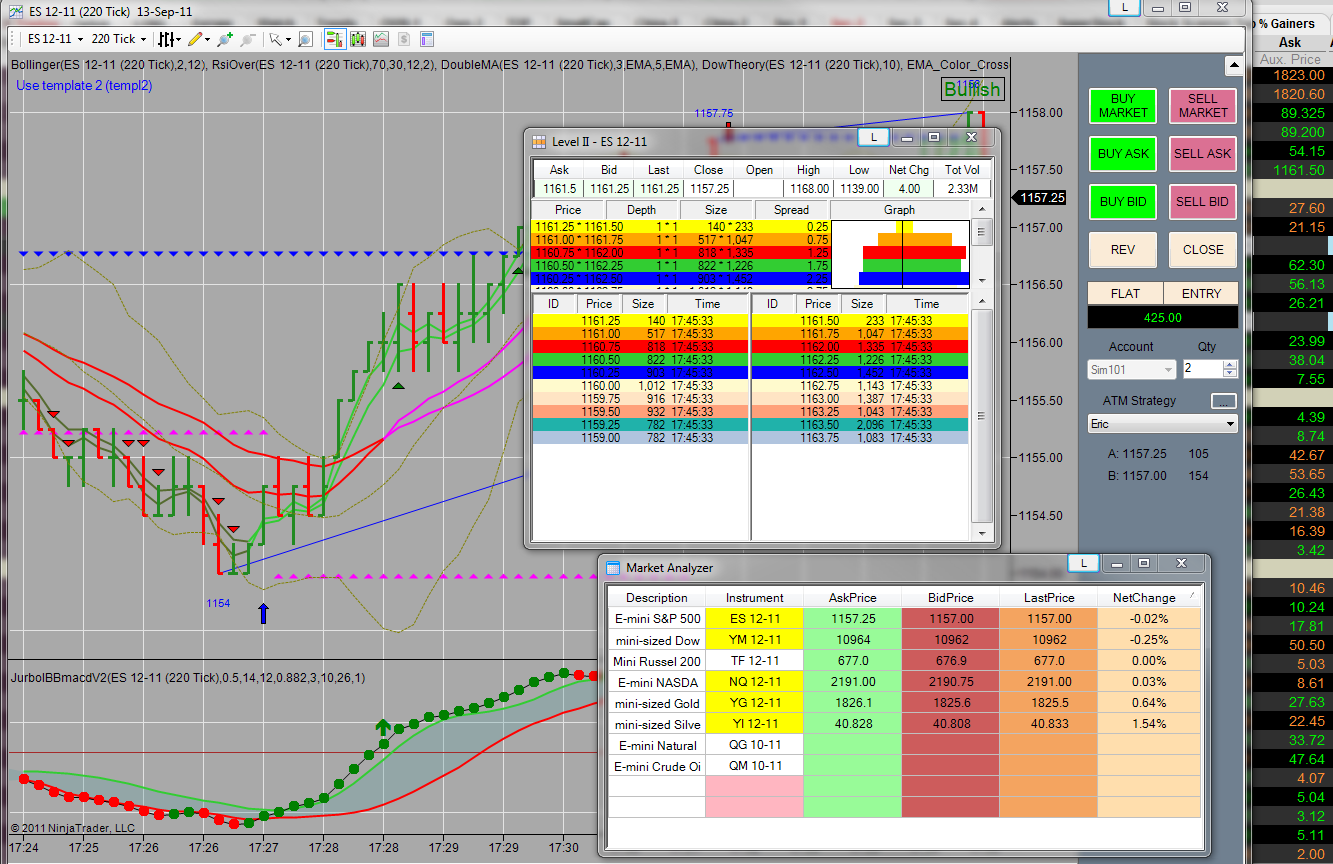Expand the Account Sim101 dropdown
The width and height of the screenshot is (1333, 864).
coord(1131,370)
